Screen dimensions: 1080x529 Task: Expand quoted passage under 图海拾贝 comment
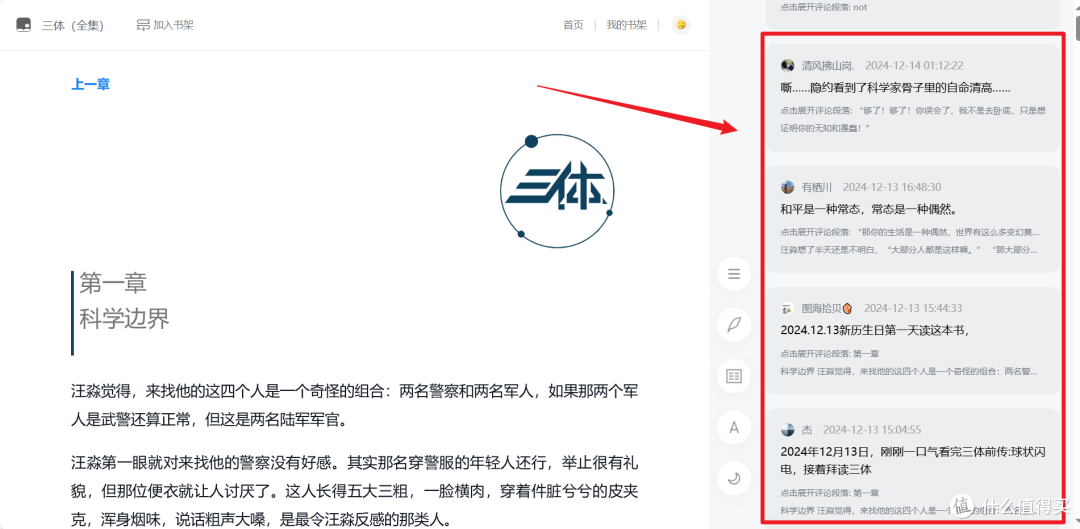point(909,362)
